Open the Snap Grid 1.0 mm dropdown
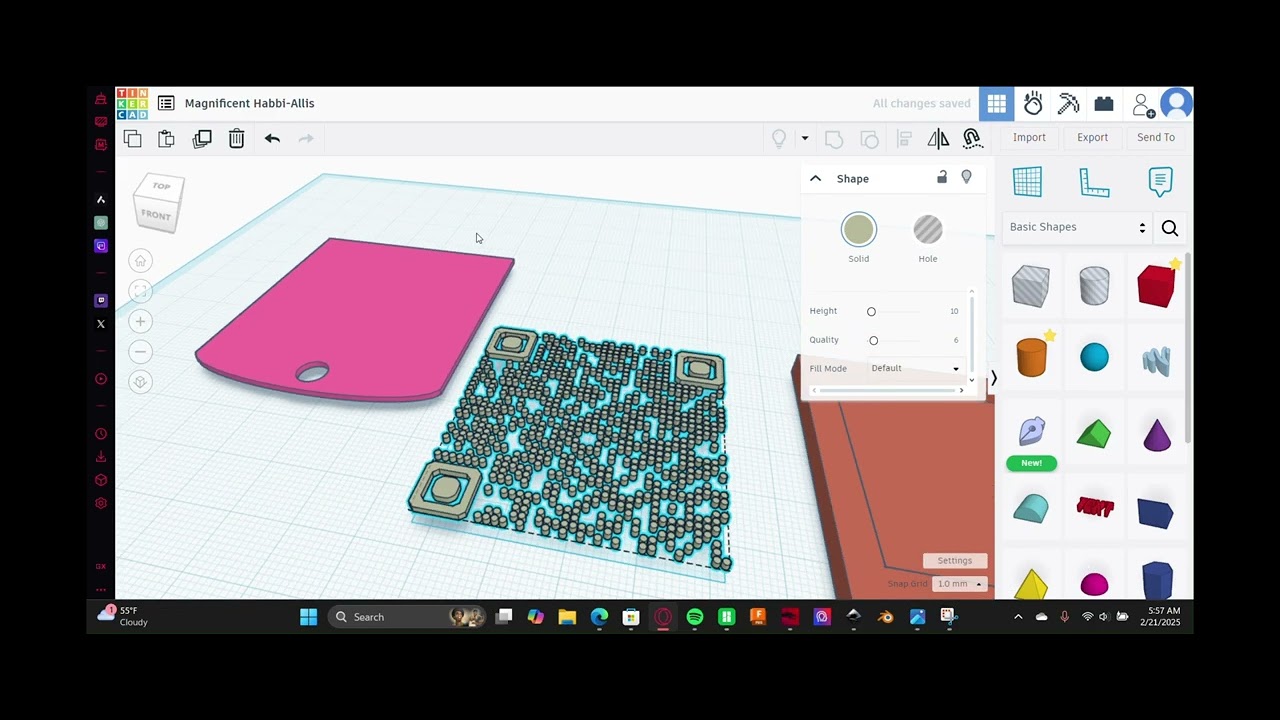Screen dimensions: 1280x720 tap(959, 584)
